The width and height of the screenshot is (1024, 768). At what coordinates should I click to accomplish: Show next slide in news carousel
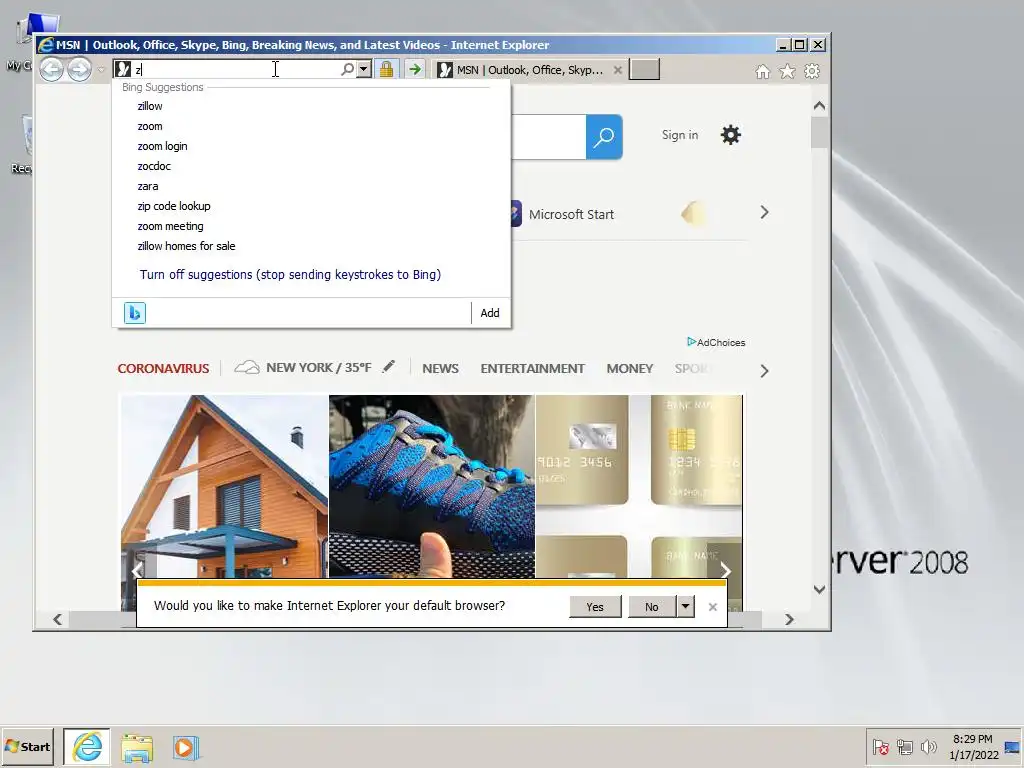pyautogui.click(x=726, y=571)
